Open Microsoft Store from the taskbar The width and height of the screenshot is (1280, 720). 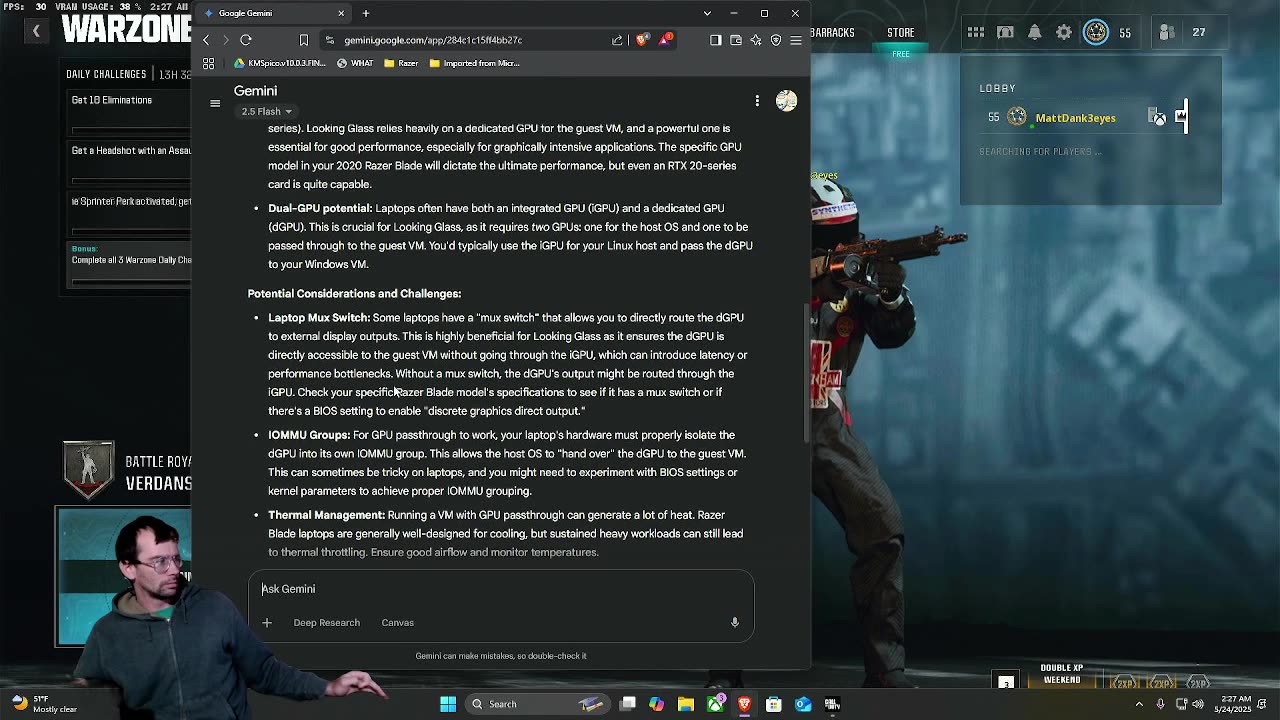773,704
